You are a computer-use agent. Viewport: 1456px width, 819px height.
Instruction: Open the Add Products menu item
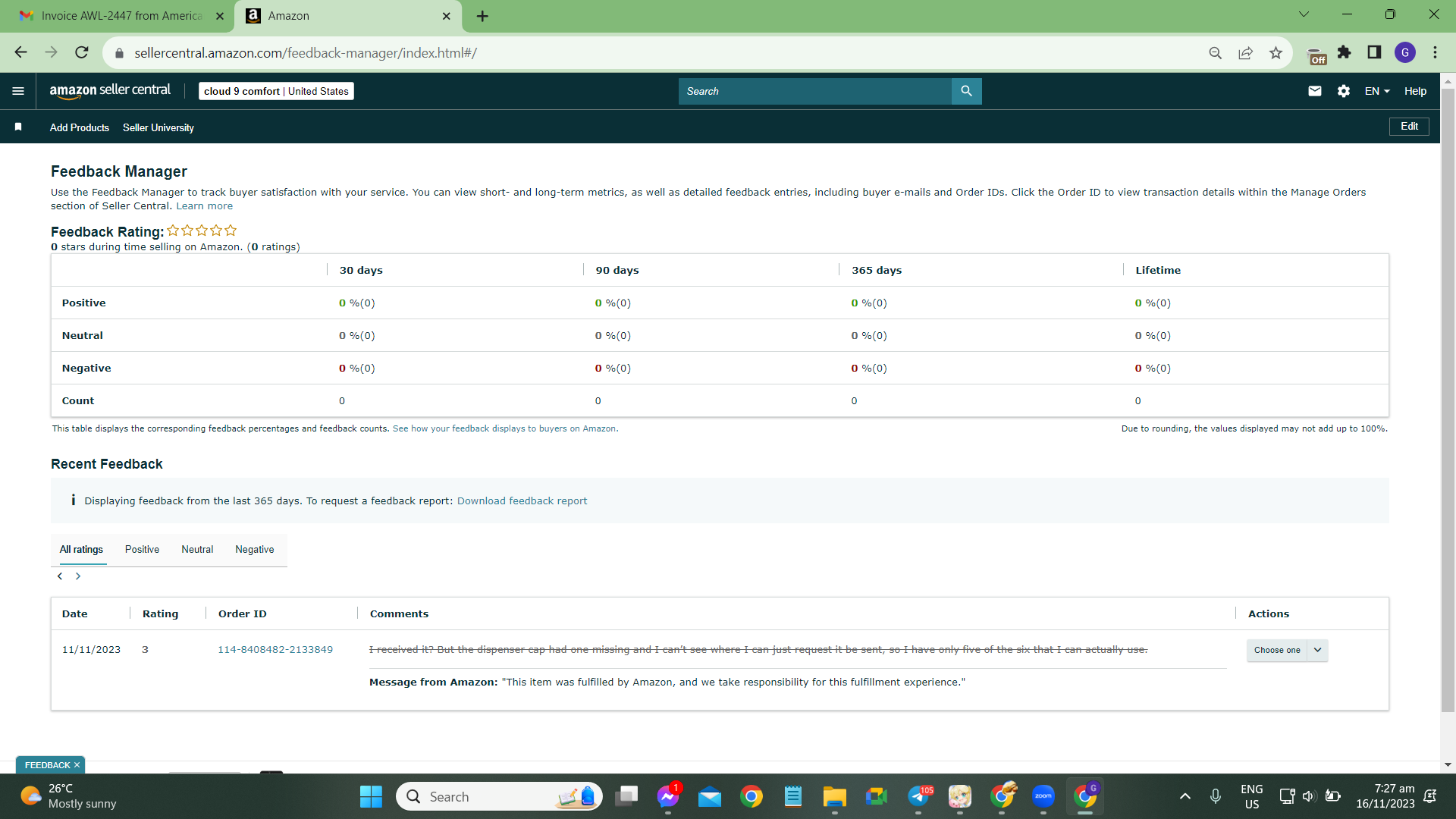80,127
